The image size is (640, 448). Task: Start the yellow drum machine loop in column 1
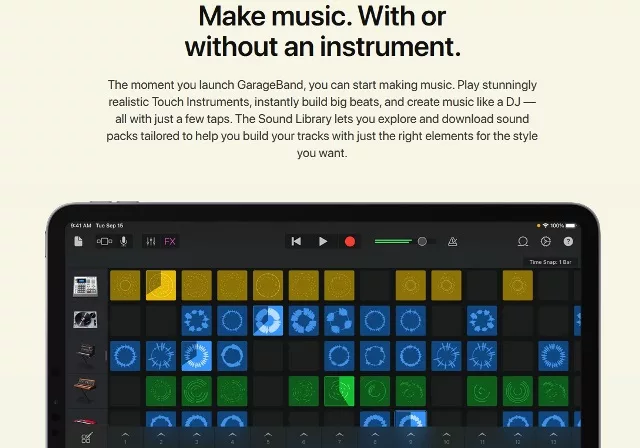[125, 285]
